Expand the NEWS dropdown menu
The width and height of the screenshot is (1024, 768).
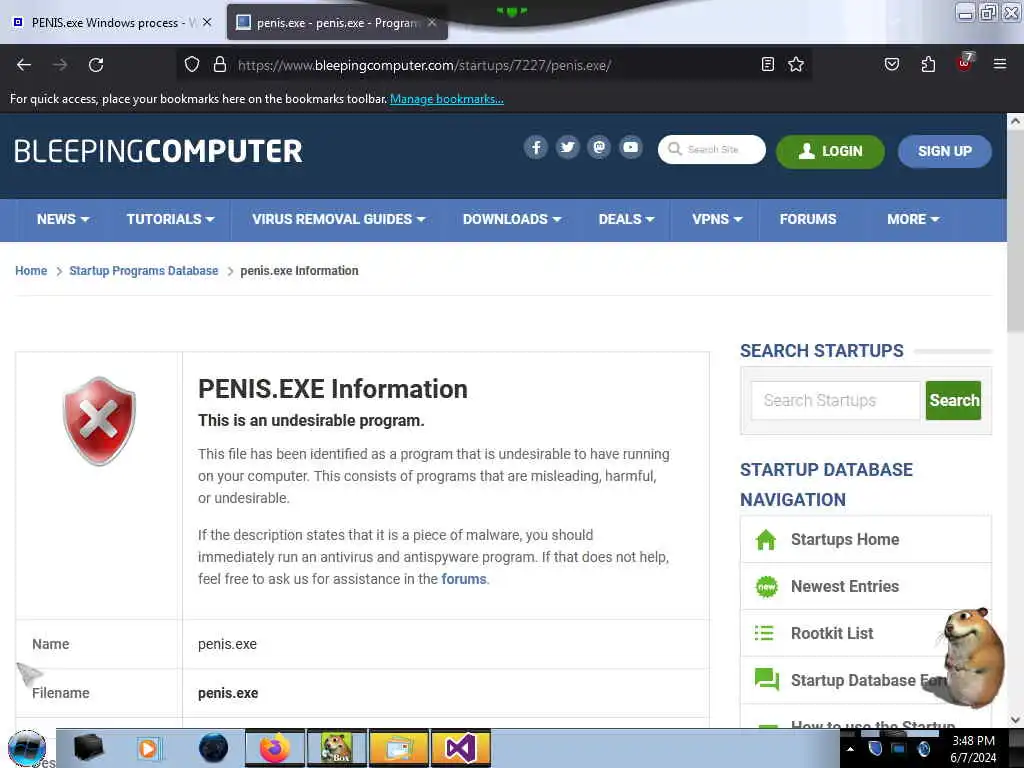[x=63, y=219]
